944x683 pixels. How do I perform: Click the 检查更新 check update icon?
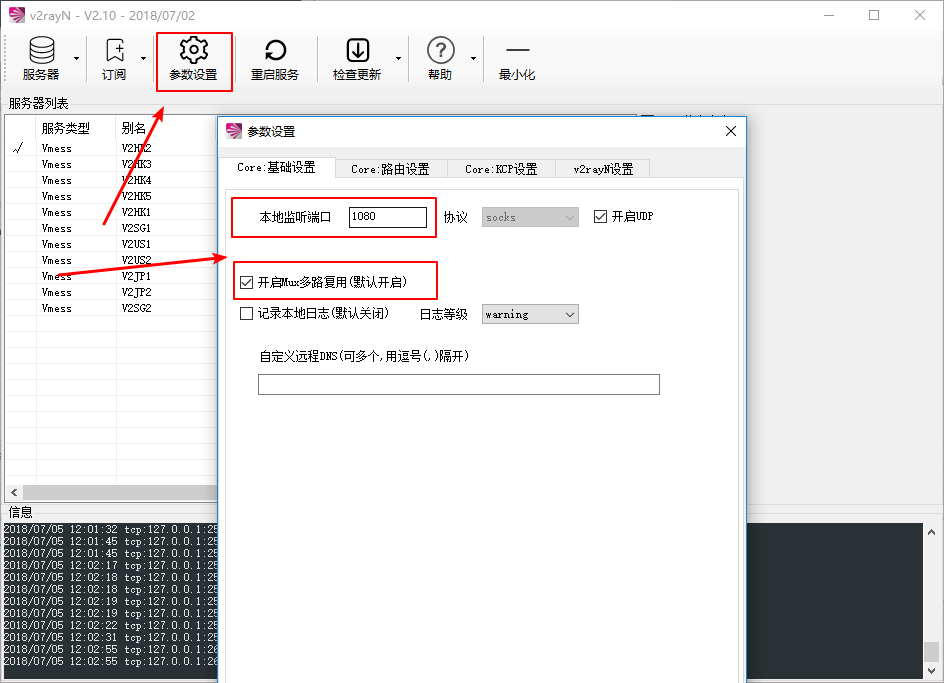coord(358,51)
